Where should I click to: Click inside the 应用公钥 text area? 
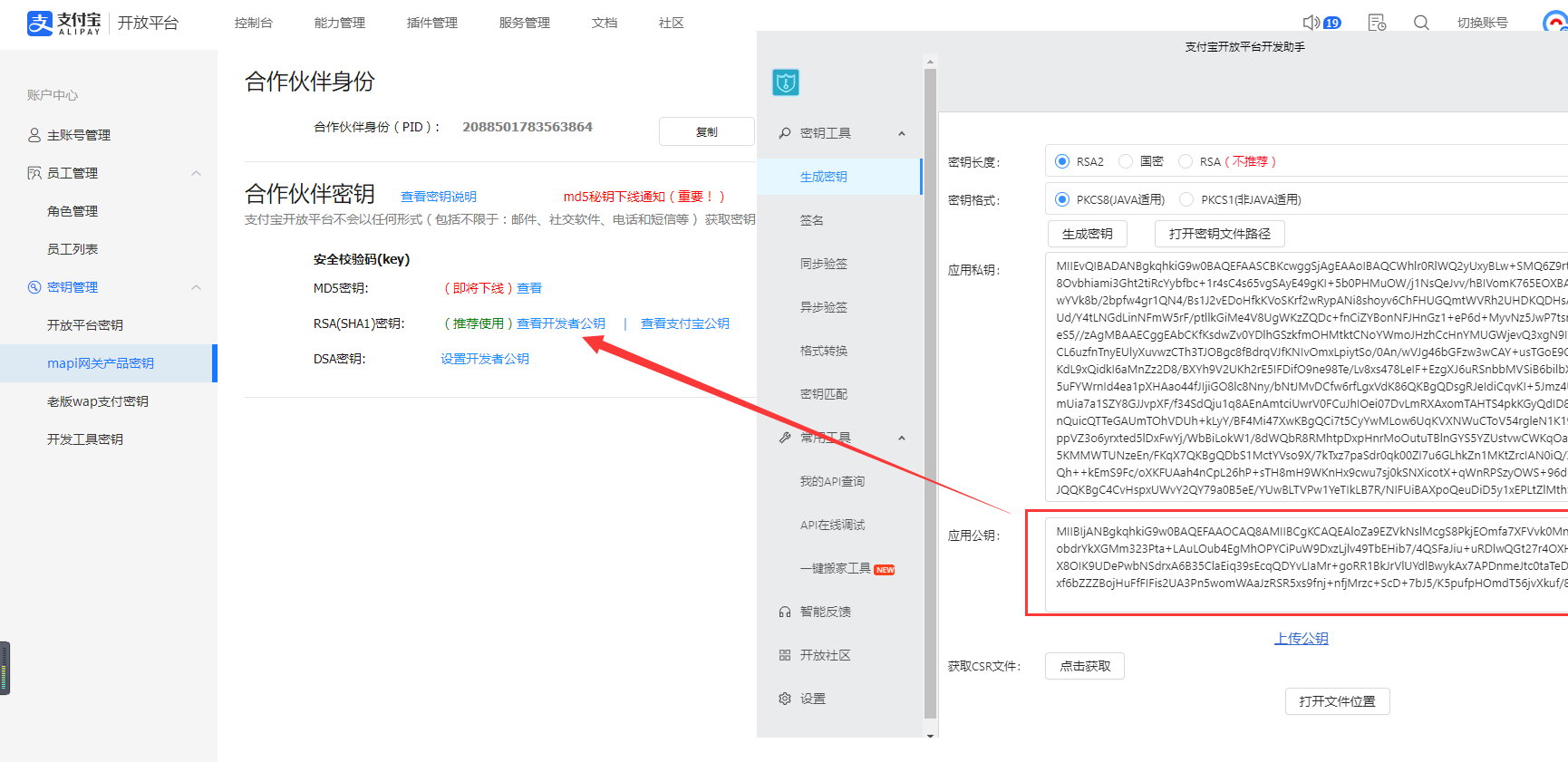click(x=1306, y=564)
